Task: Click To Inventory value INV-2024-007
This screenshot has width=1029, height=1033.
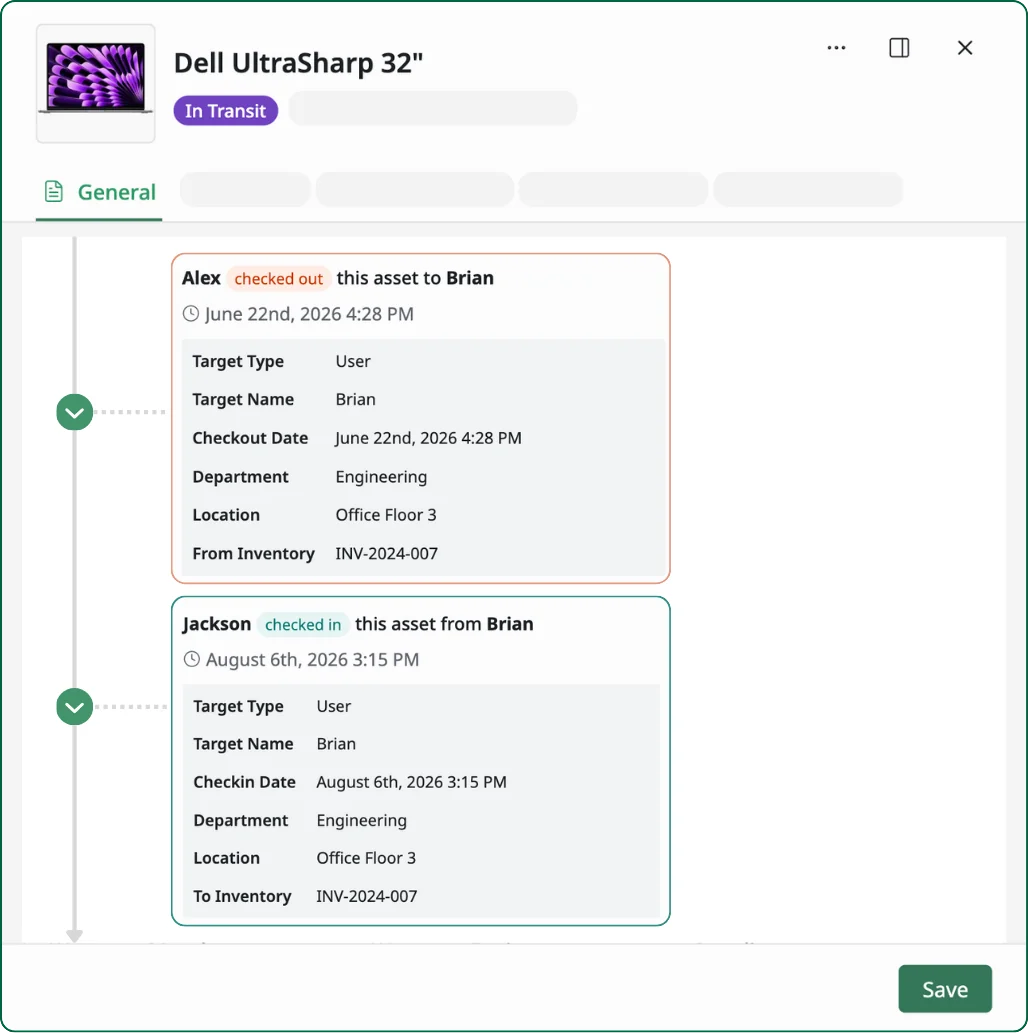Action: point(366,896)
